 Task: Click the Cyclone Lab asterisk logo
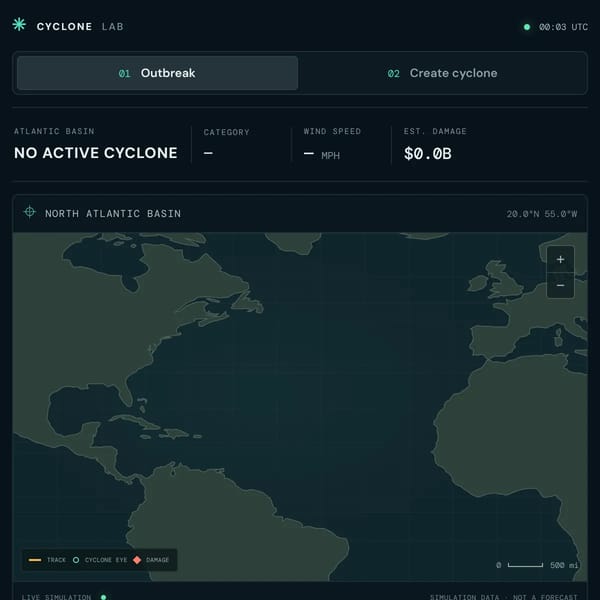tap(19, 24)
